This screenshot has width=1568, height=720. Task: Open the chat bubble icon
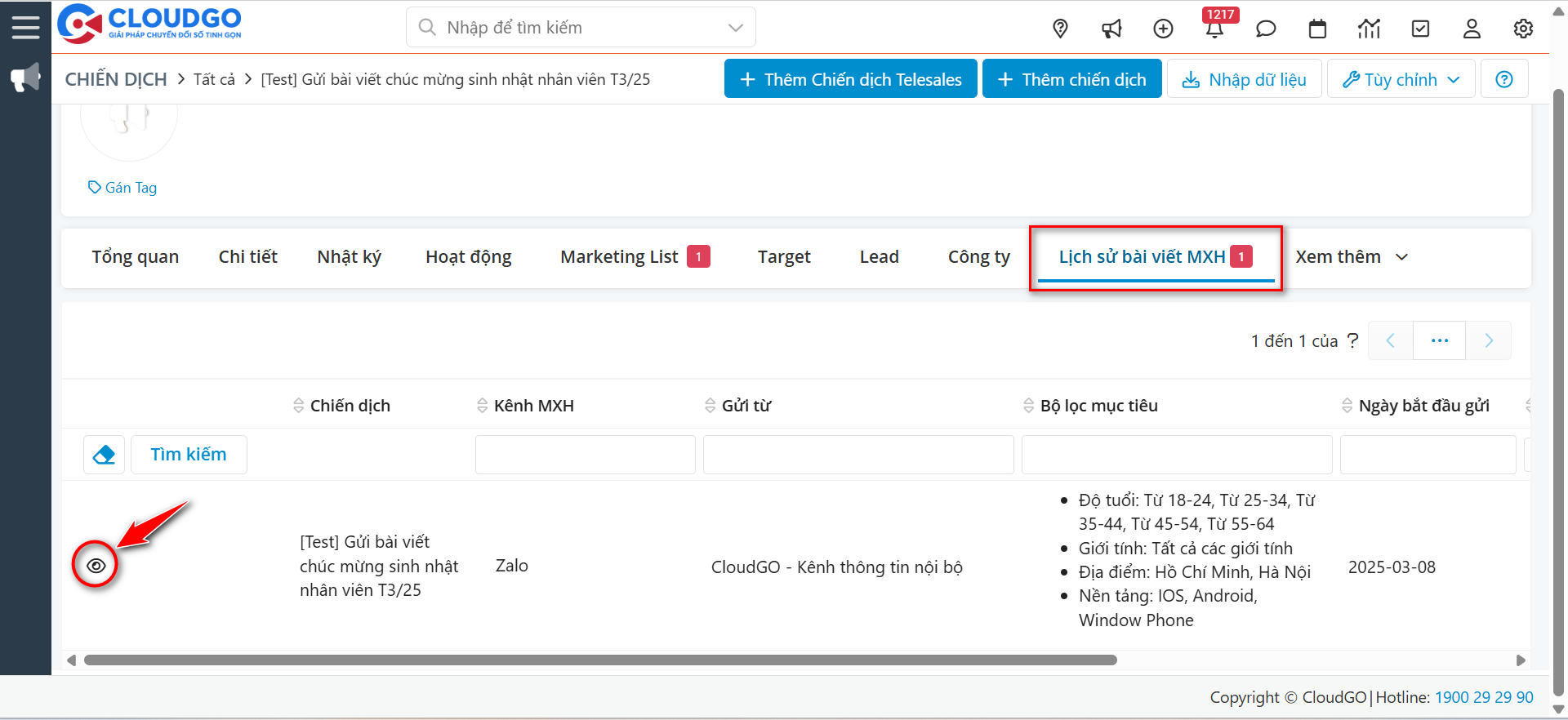1266,29
